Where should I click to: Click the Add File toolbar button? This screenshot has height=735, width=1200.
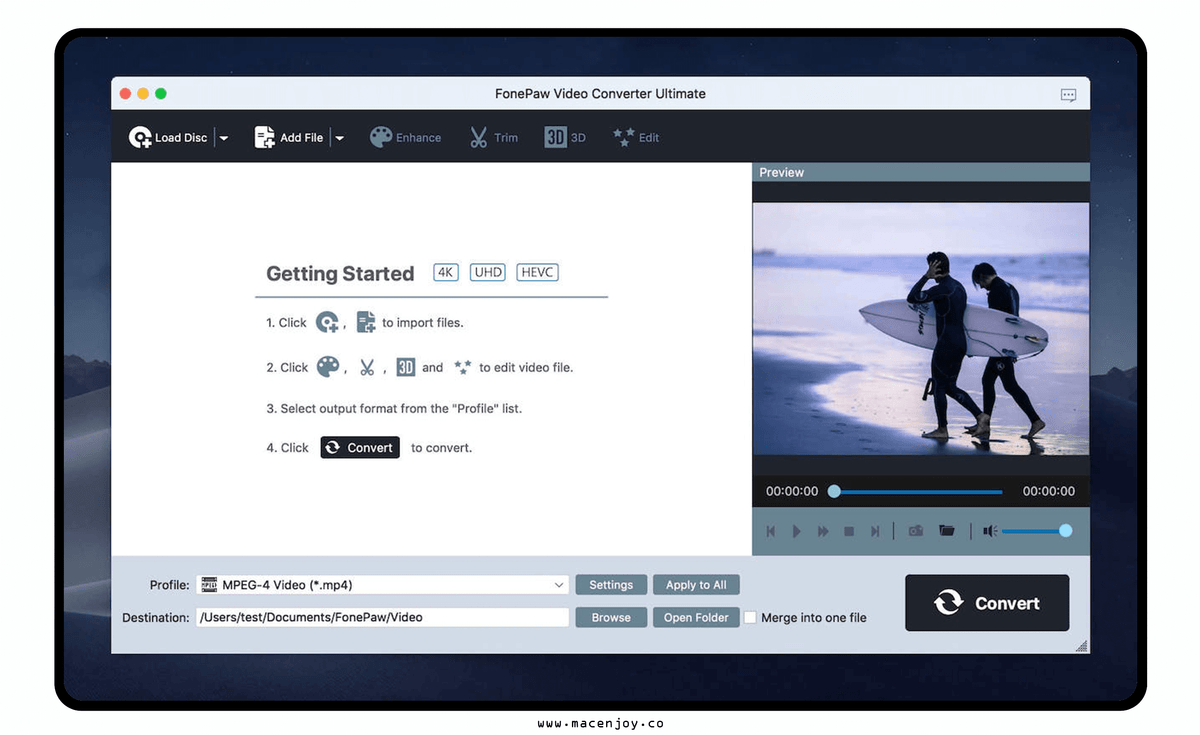(288, 138)
